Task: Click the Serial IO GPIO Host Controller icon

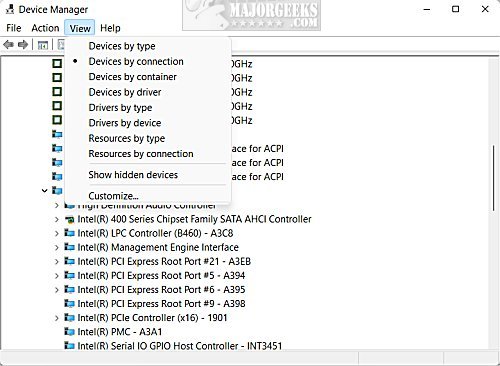Action: tap(69, 345)
